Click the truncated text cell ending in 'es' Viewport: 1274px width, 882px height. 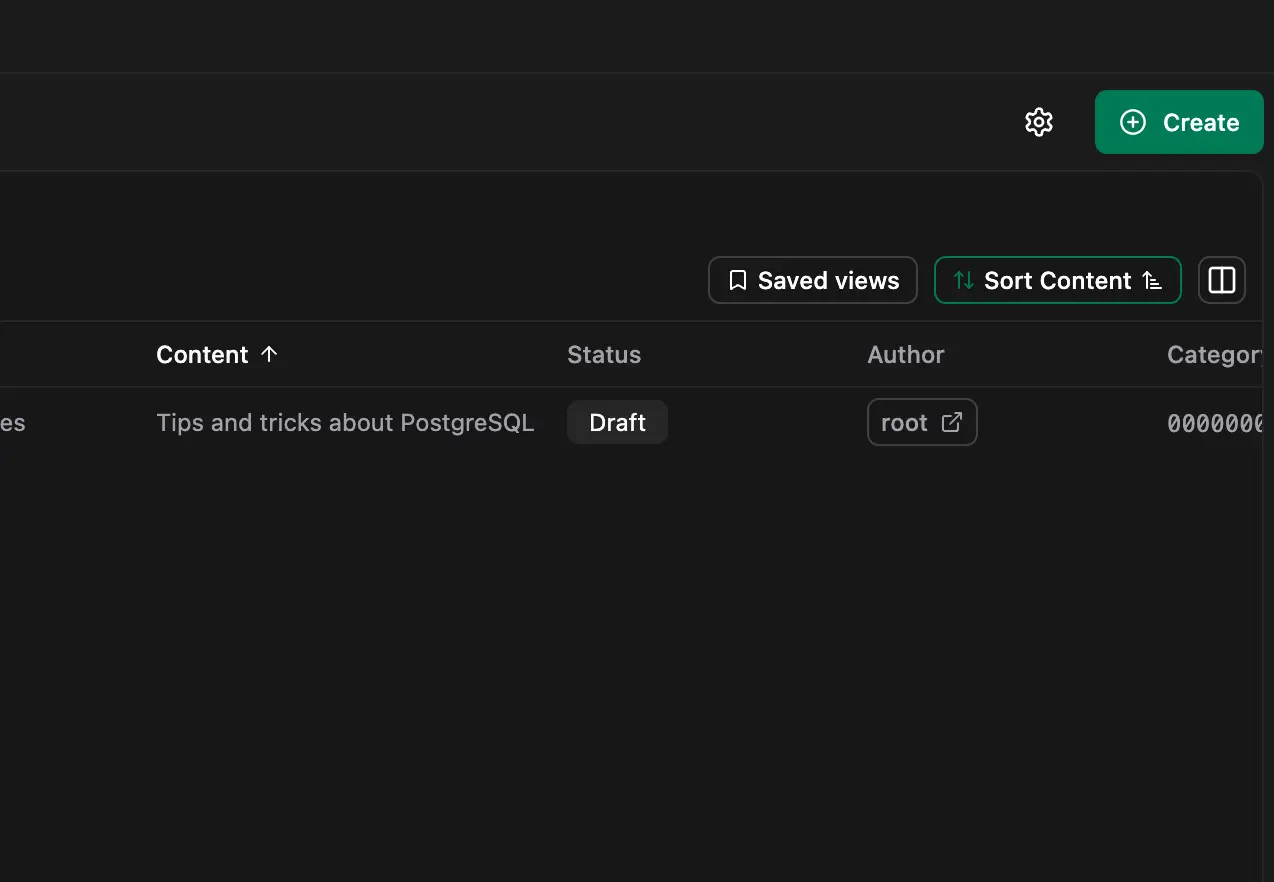click(x=13, y=423)
